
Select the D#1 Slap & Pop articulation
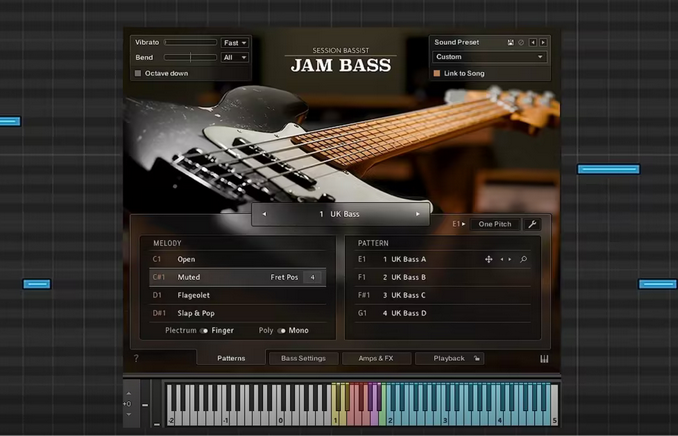point(237,313)
